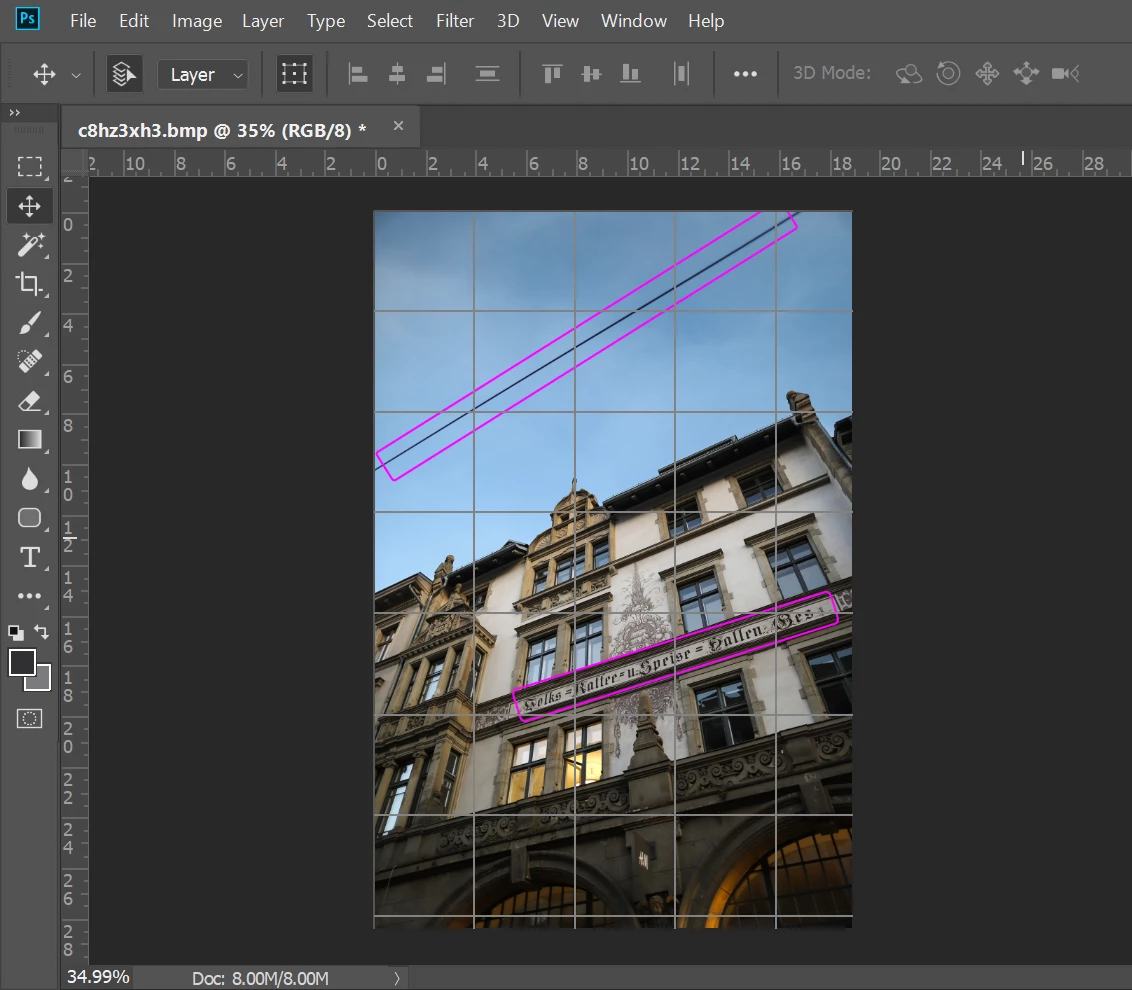The image size is (1132, 990).
Task: Open the 3D menu
Action: (508, 21)
